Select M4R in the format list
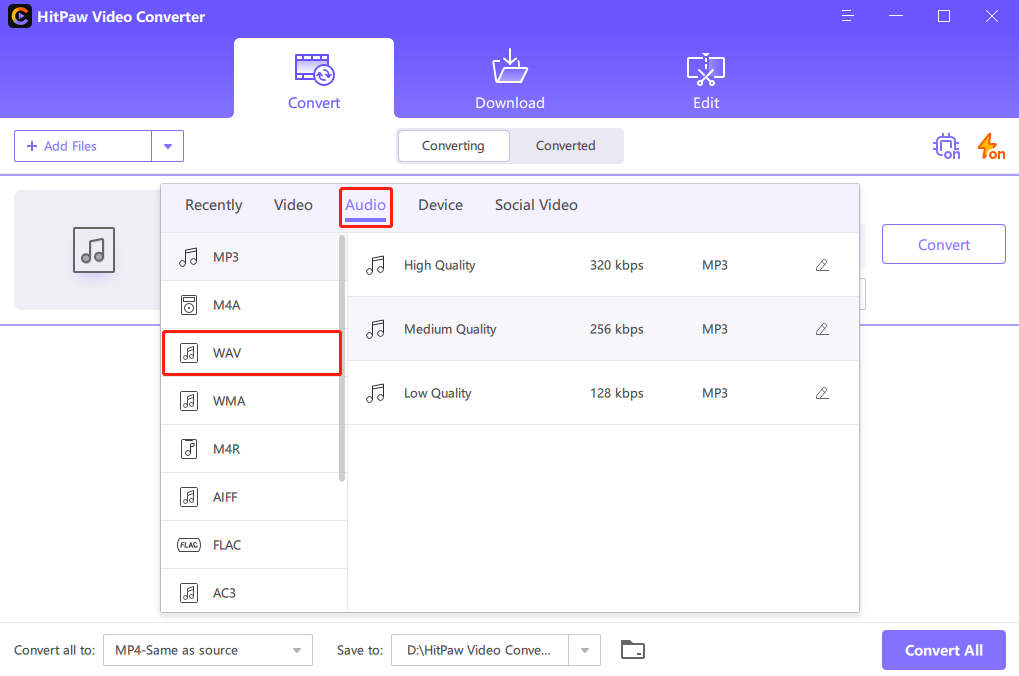Viewport: 1019px width, 676px height. [x=250, y=449]
